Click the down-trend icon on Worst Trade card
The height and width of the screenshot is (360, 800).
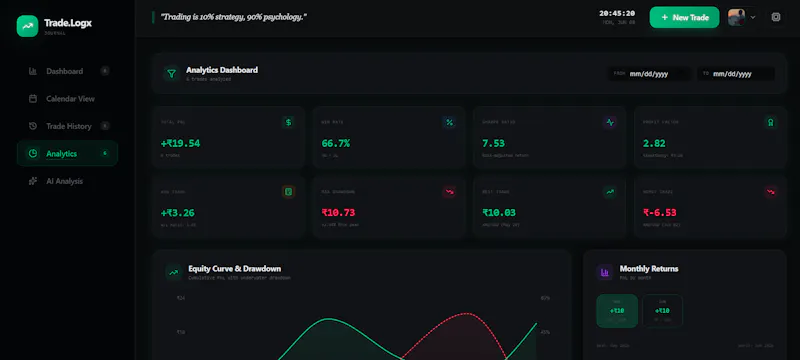[x=770, y=192]
